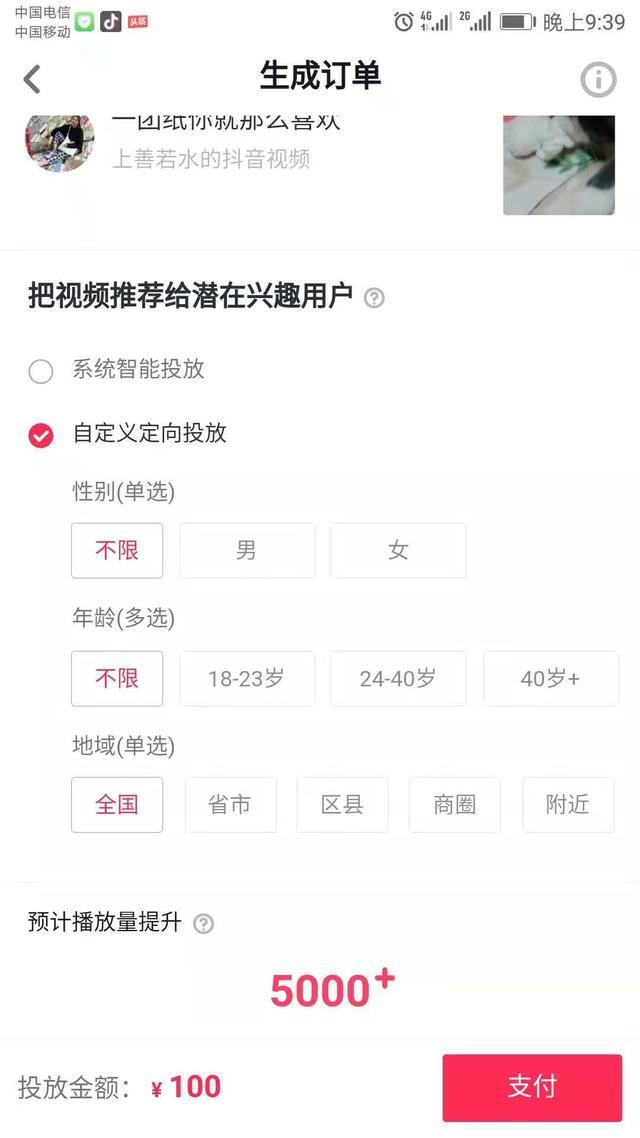Image resolution: width=640 pixels, height=1138 pixels.
Task: Select the 24-40岁 age range
Action: click(398, 678)
